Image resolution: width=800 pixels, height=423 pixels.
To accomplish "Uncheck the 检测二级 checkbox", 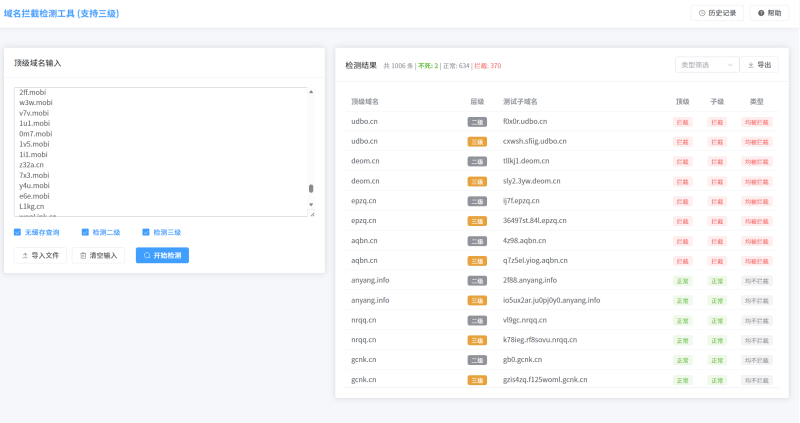I will [x=85, y=232].
